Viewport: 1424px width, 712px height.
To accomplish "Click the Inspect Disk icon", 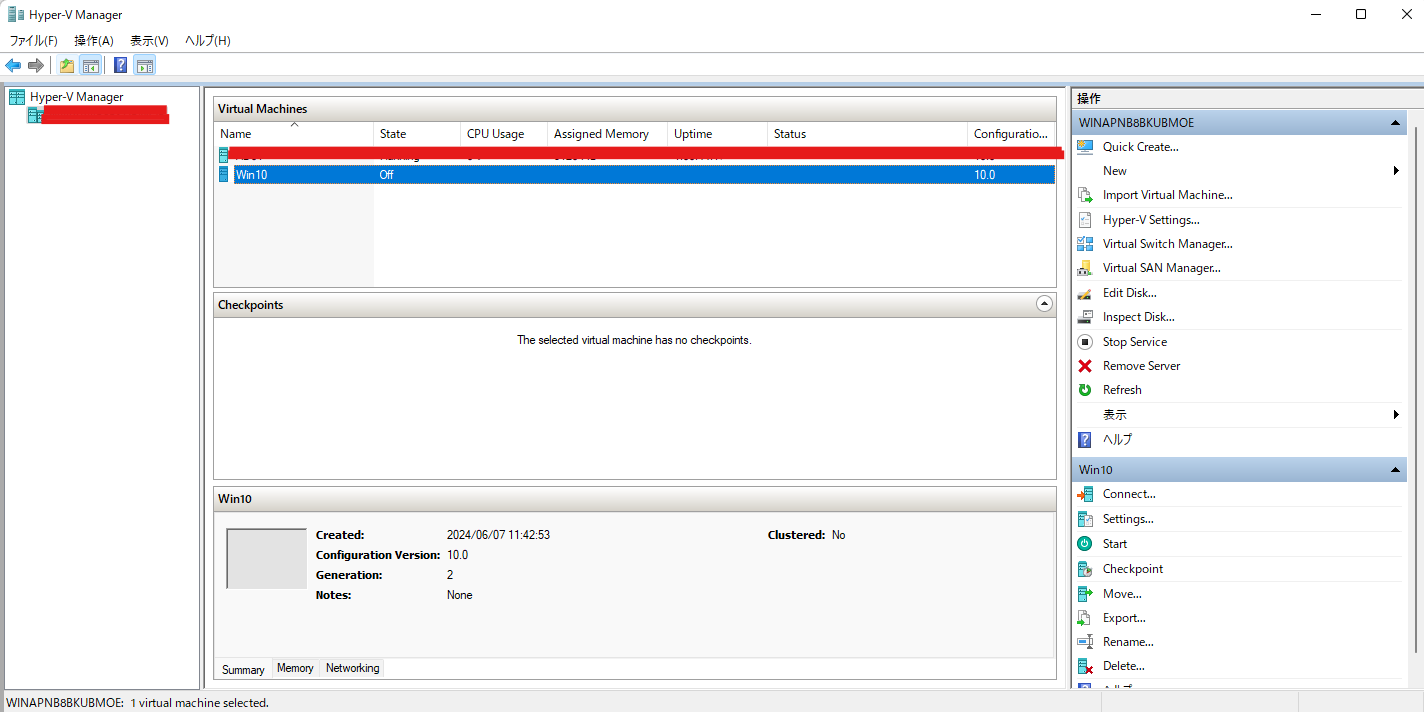I will coord(1085,317).
